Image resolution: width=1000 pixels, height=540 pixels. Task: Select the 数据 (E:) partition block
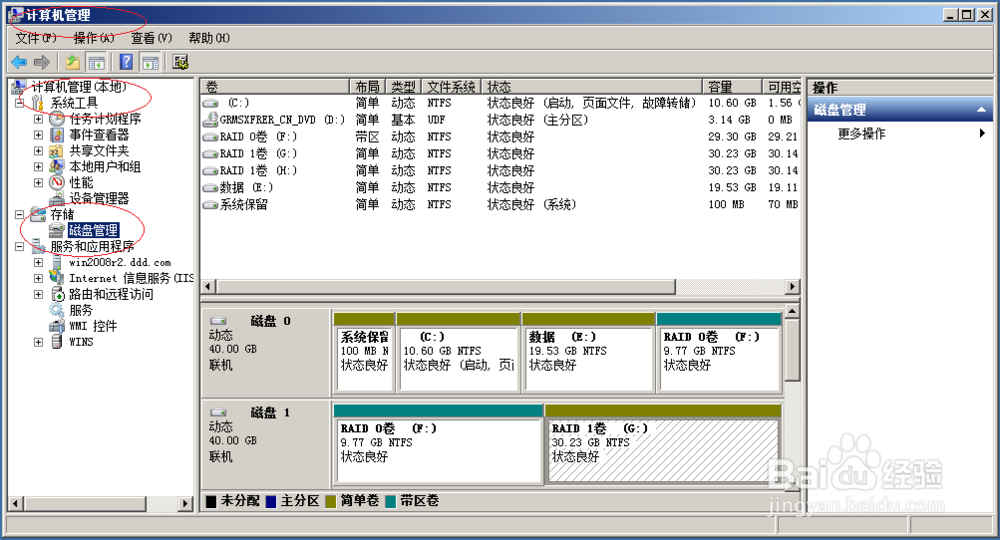pos(588,353)
